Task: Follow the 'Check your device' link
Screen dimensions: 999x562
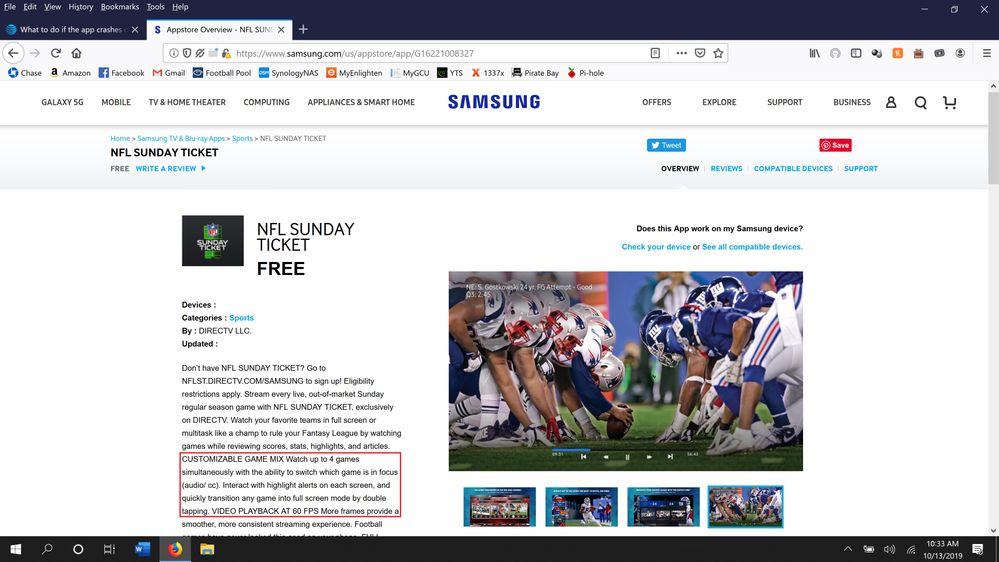Action: pyautogui.click(x=655, y=247)
